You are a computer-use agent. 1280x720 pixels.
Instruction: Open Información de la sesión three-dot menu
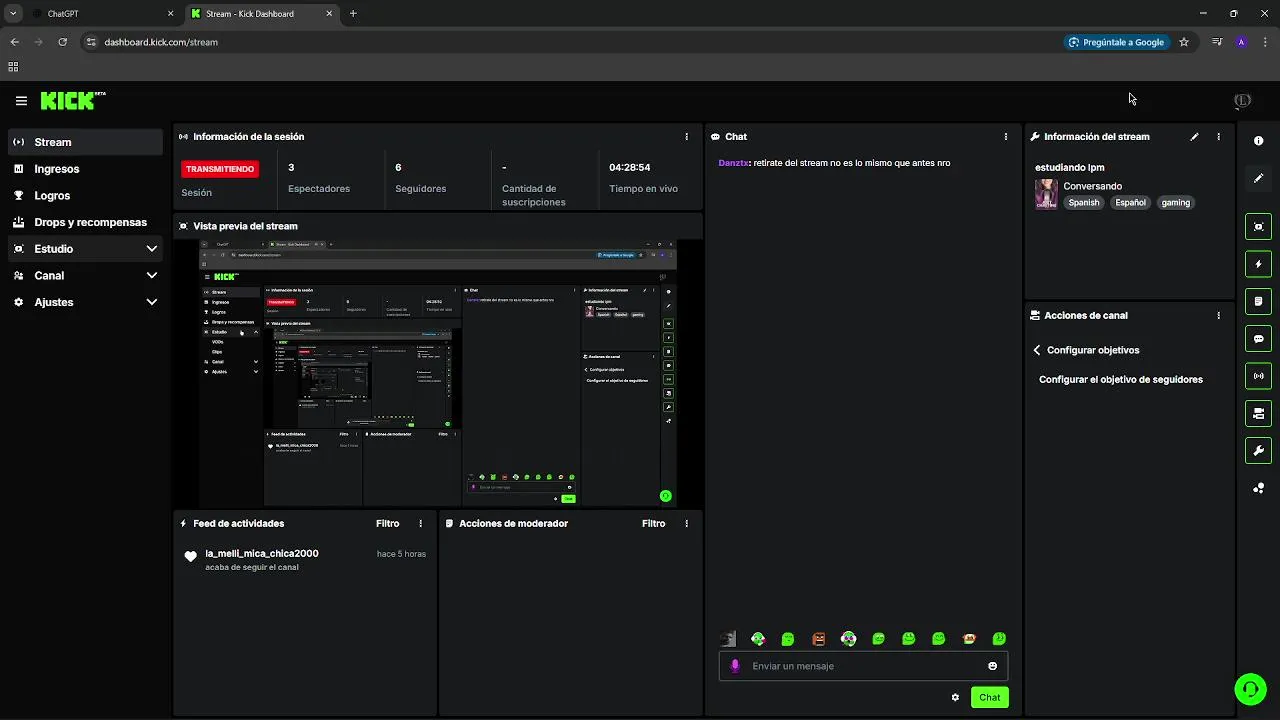[686, 137]
